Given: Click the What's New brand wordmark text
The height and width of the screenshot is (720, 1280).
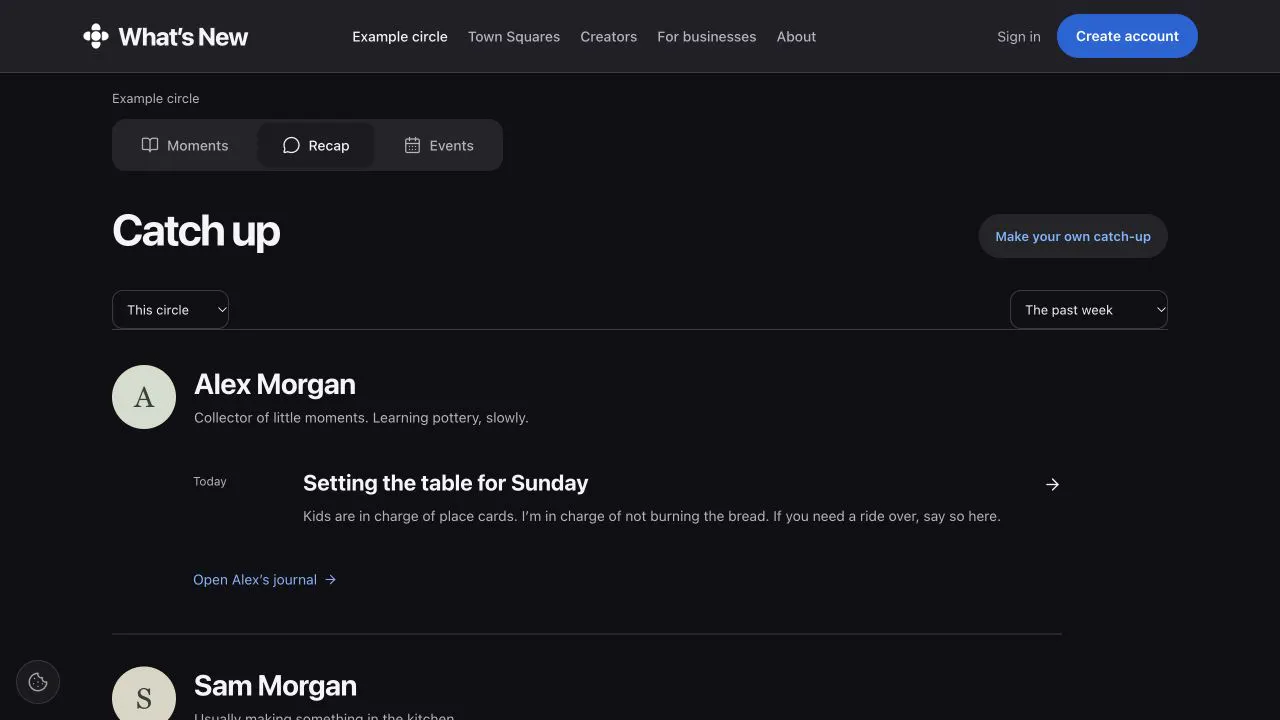Looking at the screenshot, I should (x=183, y=37).
